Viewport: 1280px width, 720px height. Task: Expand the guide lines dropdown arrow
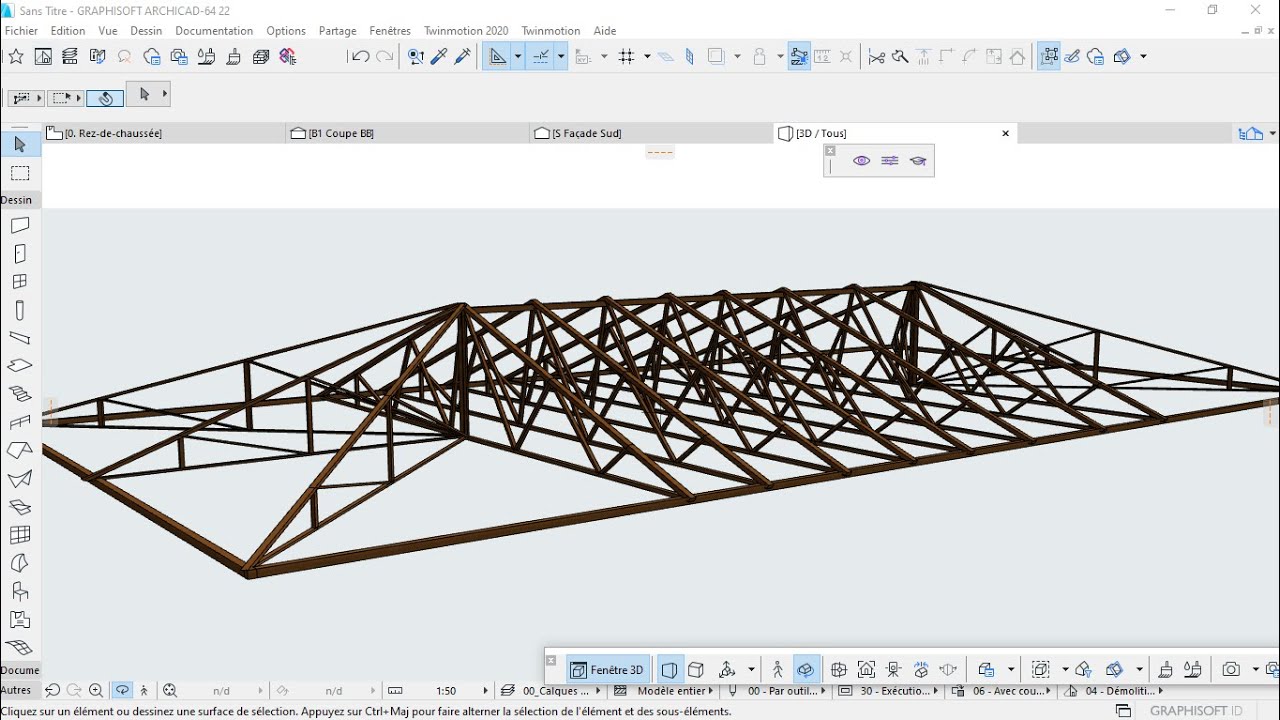point(518,57)
